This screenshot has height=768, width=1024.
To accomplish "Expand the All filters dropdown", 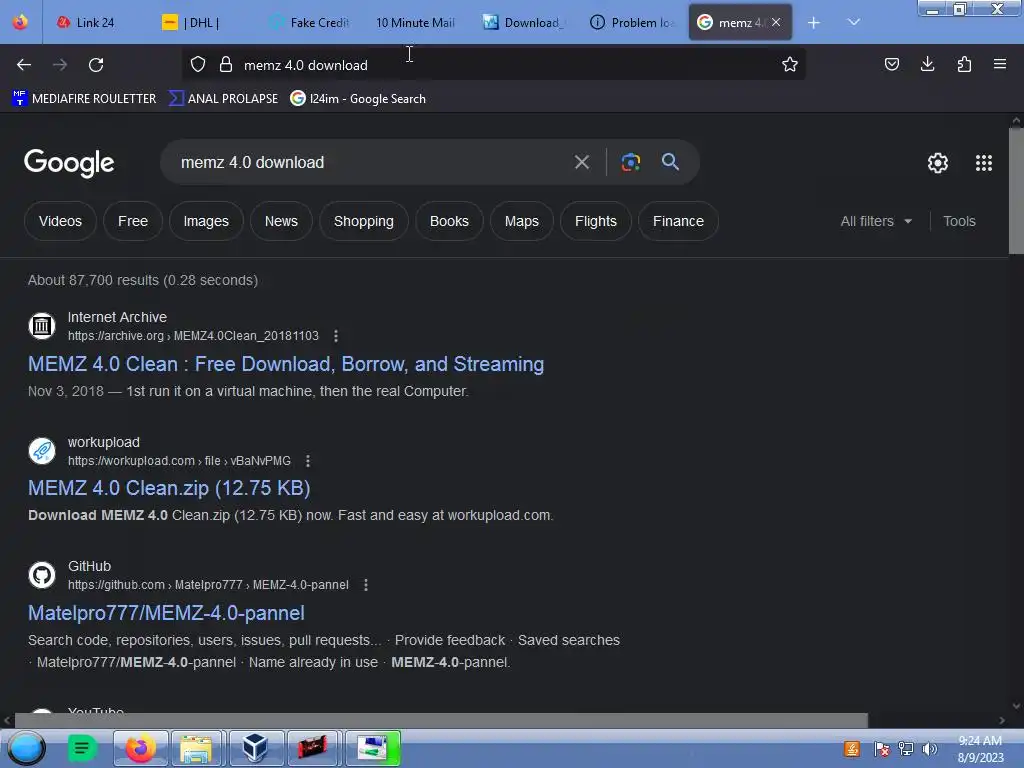I will tap(876, 221).
